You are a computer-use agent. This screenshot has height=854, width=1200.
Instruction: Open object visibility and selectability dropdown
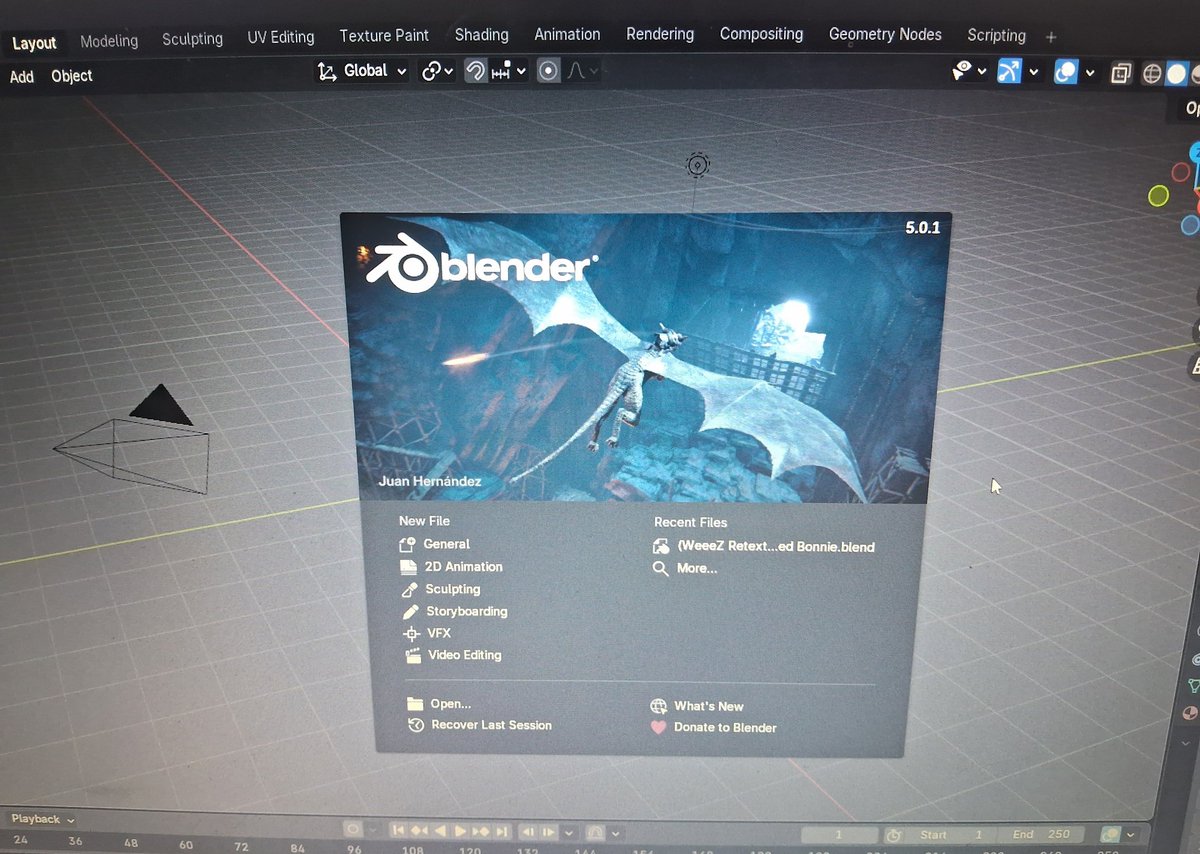pyautogui.click(x=969, y=71)
